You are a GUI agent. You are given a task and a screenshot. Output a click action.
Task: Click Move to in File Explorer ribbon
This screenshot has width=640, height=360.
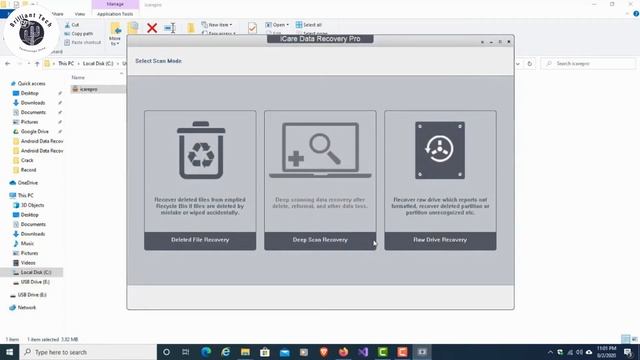(115, 34)
